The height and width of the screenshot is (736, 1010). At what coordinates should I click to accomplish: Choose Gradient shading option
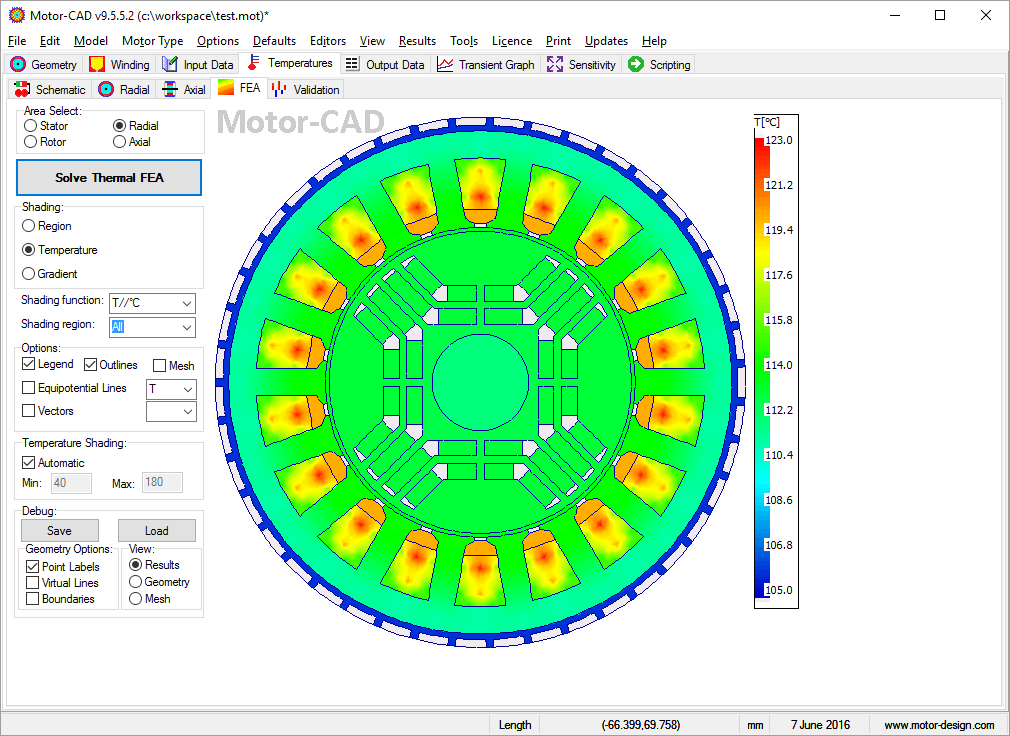(28, 274)
